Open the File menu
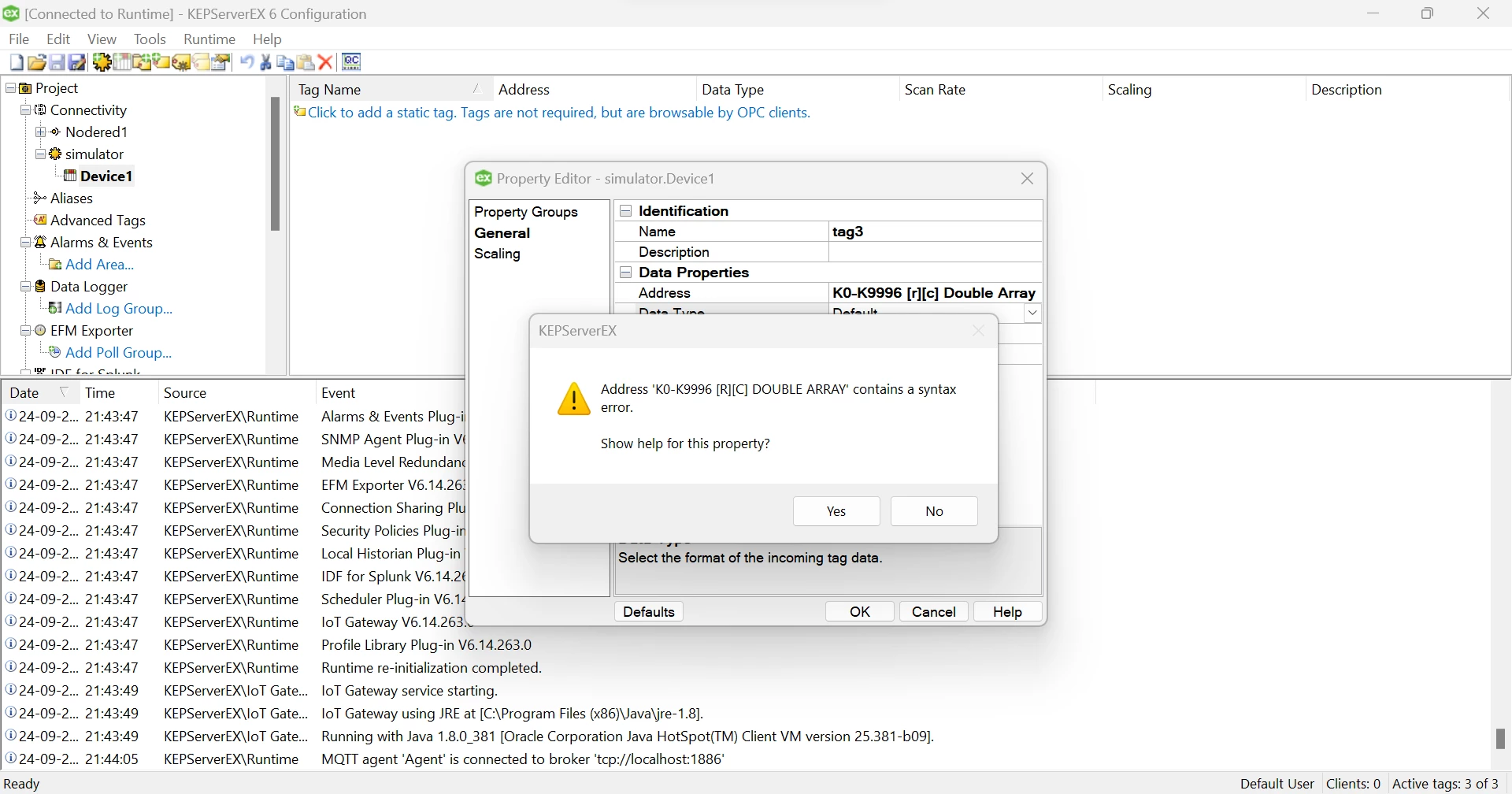1512x794 pixels. pyautogui.click(x=20, y=39)
